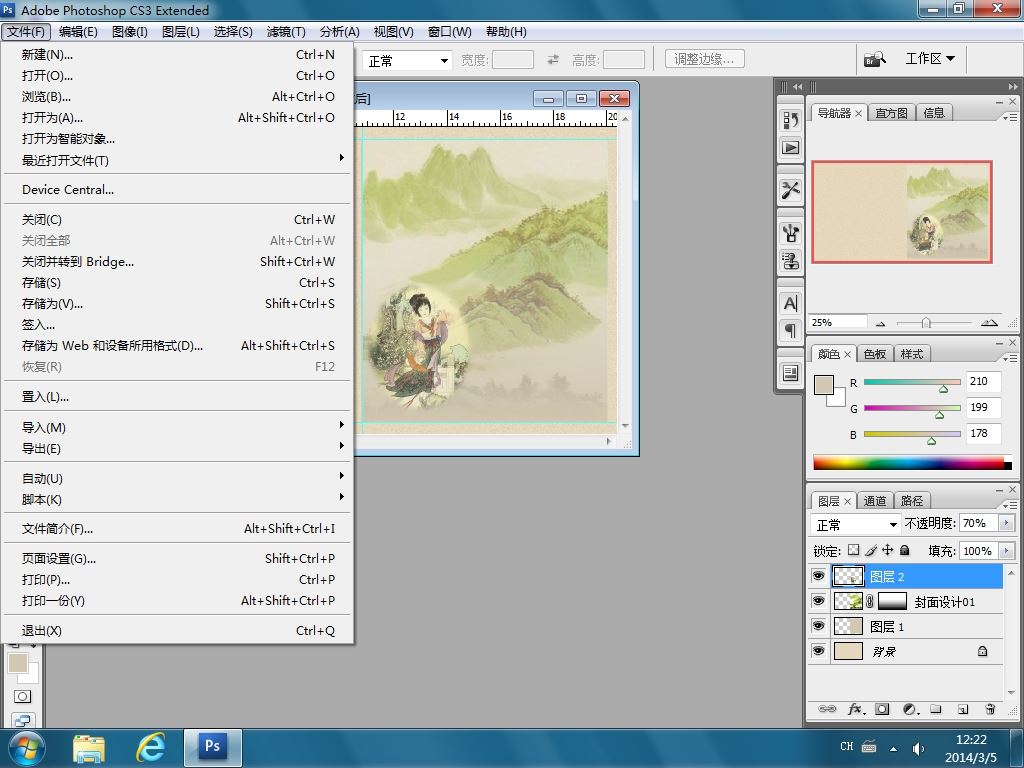Viewport: 1024px width, 768px height.
Task: Switch to the 通道 tab
Action: pos(874,501)
